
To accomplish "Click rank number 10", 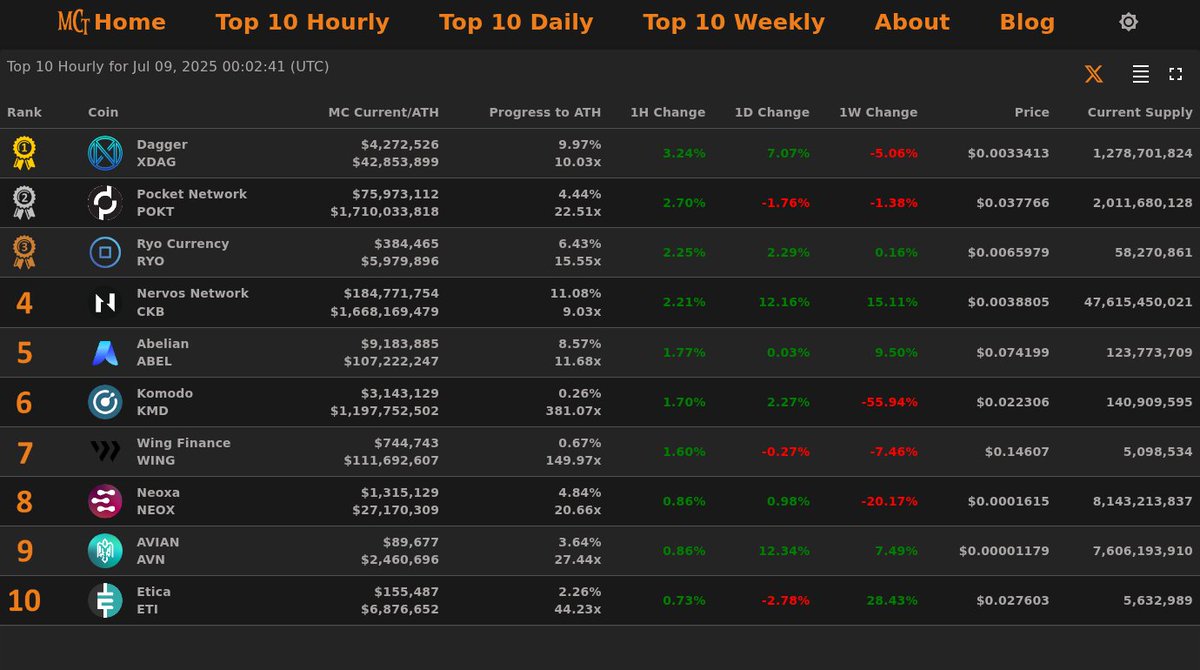I will pos(24,601).
